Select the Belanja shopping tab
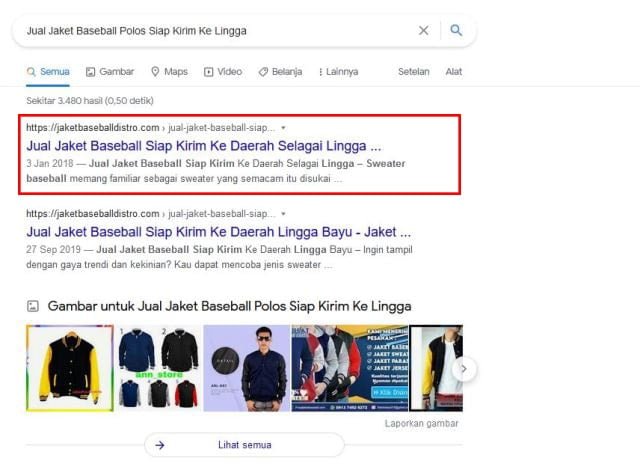 click(x=282, y=72)
